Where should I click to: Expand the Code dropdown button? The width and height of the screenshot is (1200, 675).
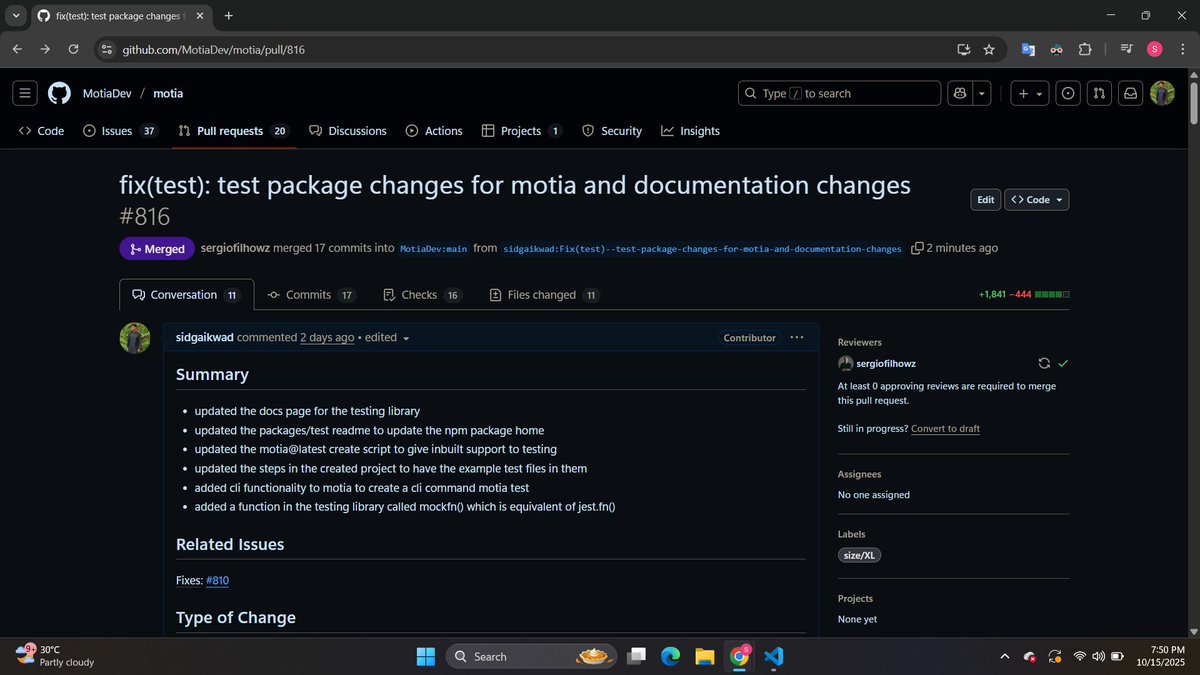[1037, 200]
